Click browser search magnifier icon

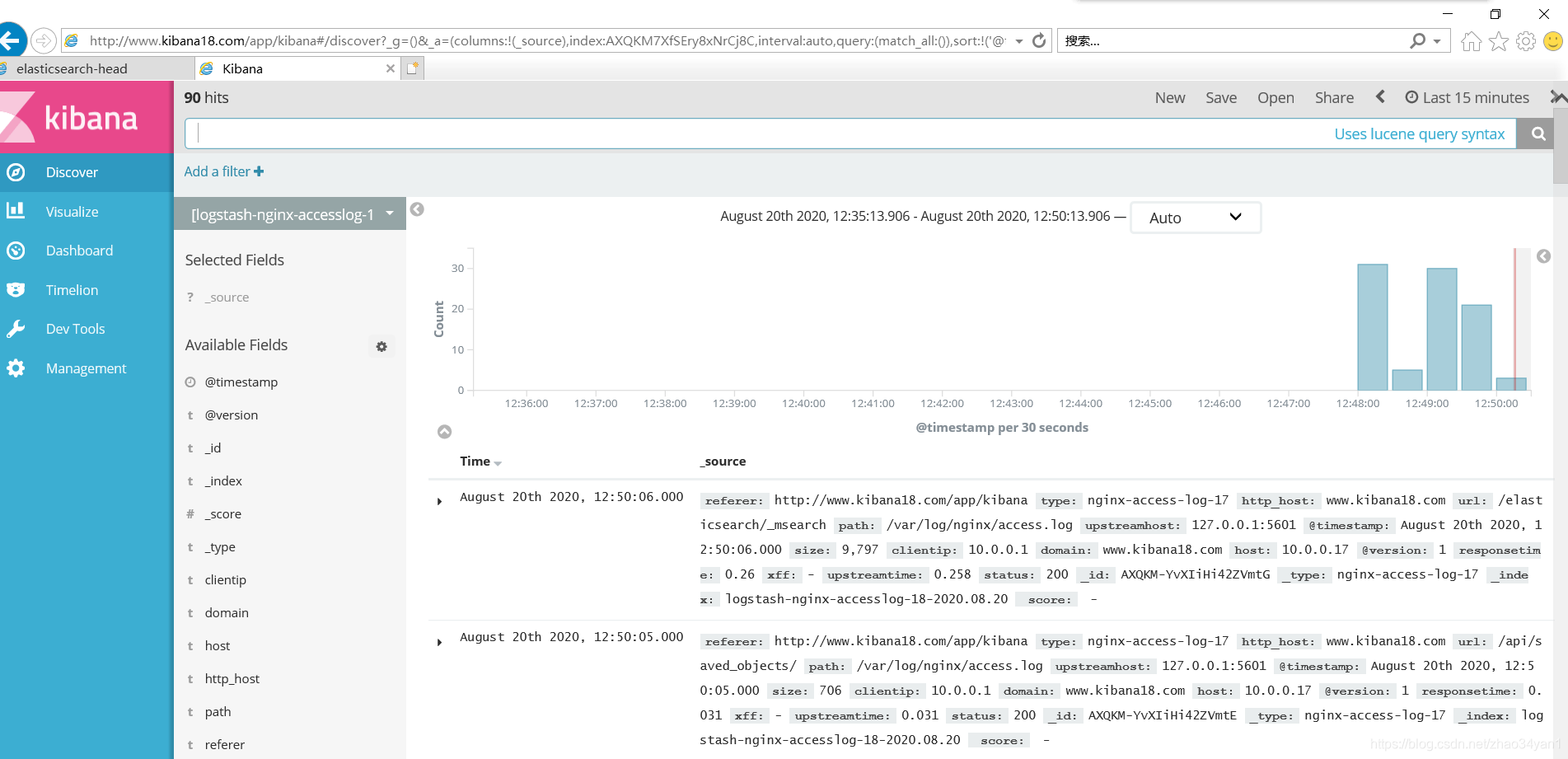1417,40
